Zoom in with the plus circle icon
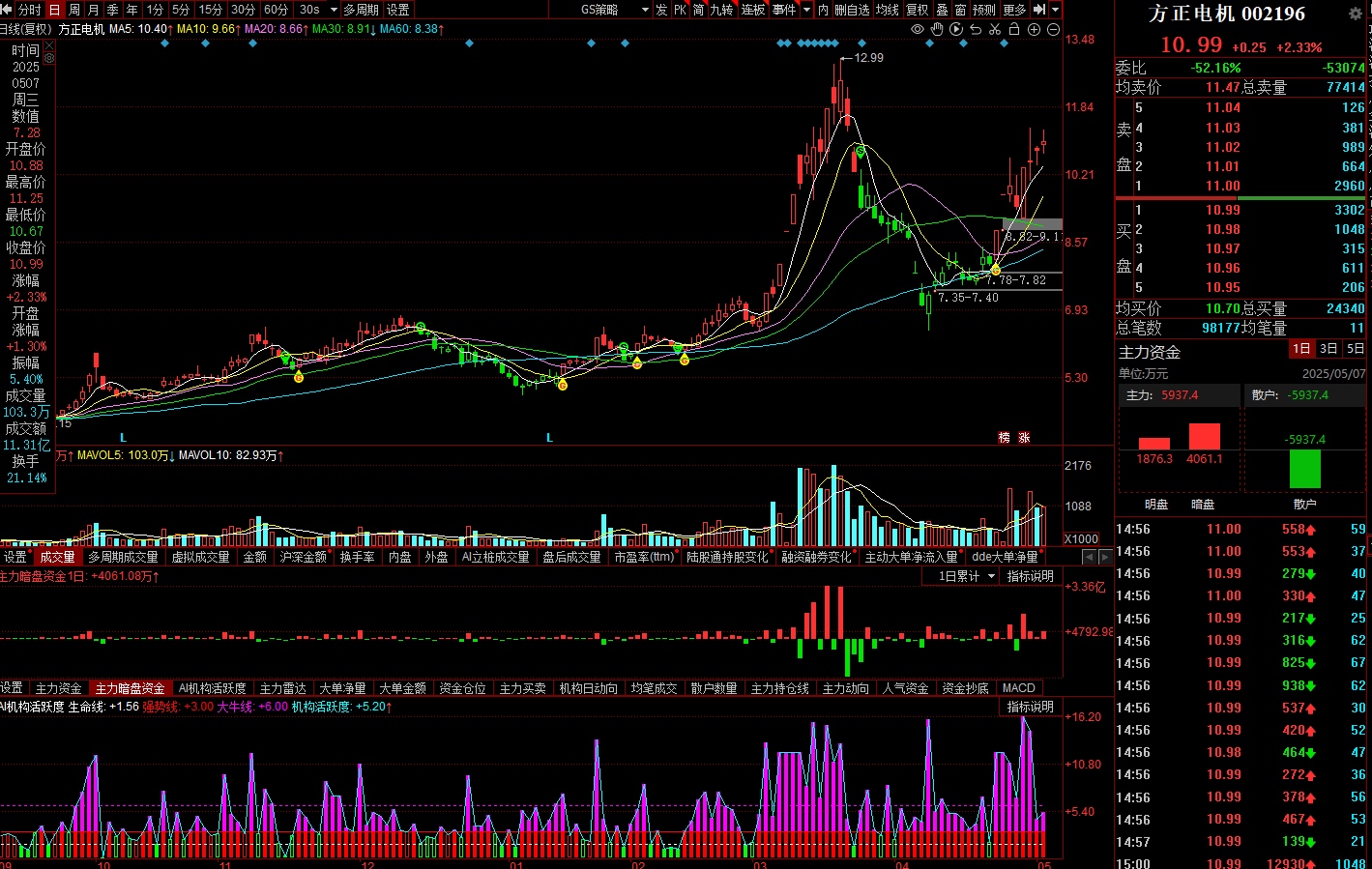This screenshot has width=1372, height=869. [x=1034, y=29]
